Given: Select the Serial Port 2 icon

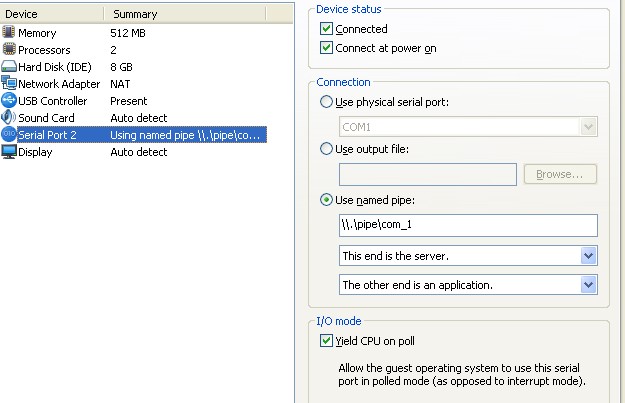Looking at the screenshot, I should coord(9,135).
